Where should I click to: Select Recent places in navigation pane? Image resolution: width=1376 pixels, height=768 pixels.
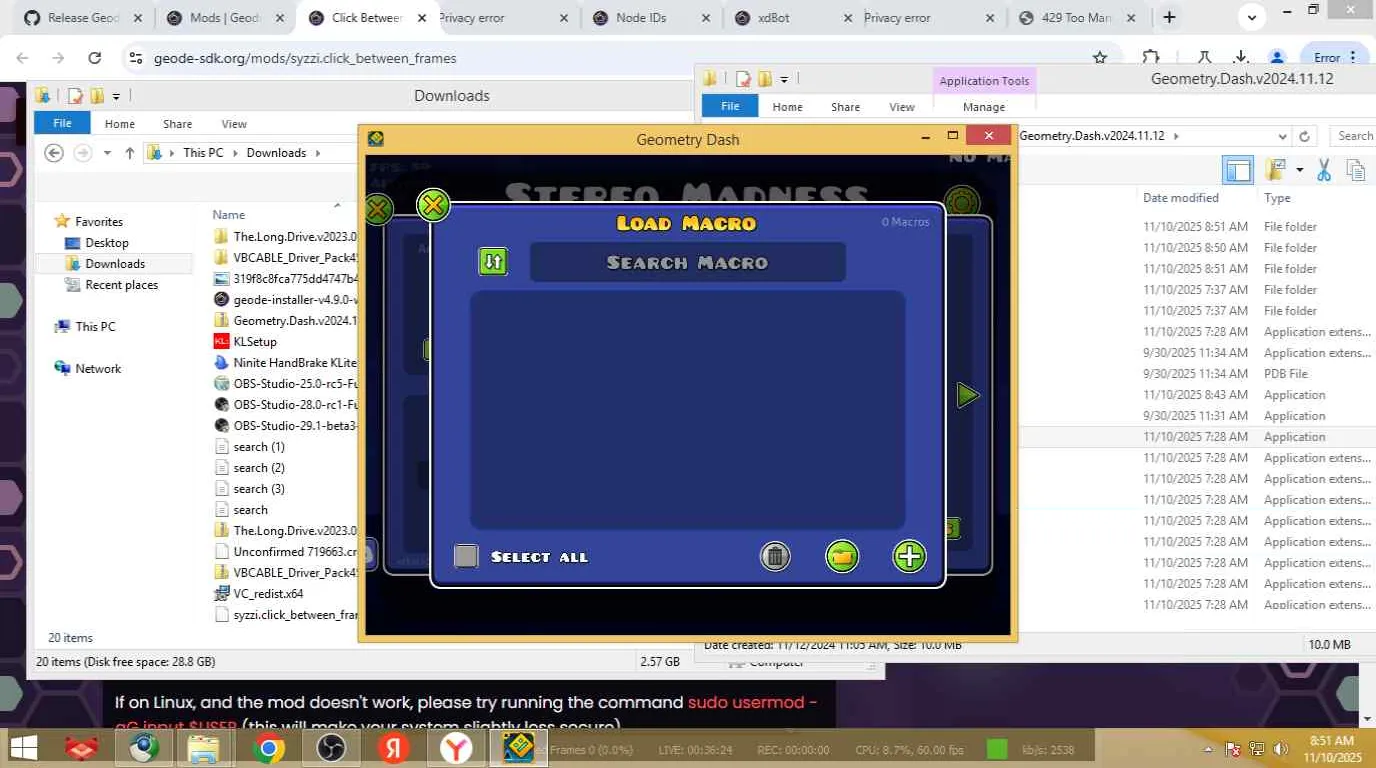coord(122,285)
